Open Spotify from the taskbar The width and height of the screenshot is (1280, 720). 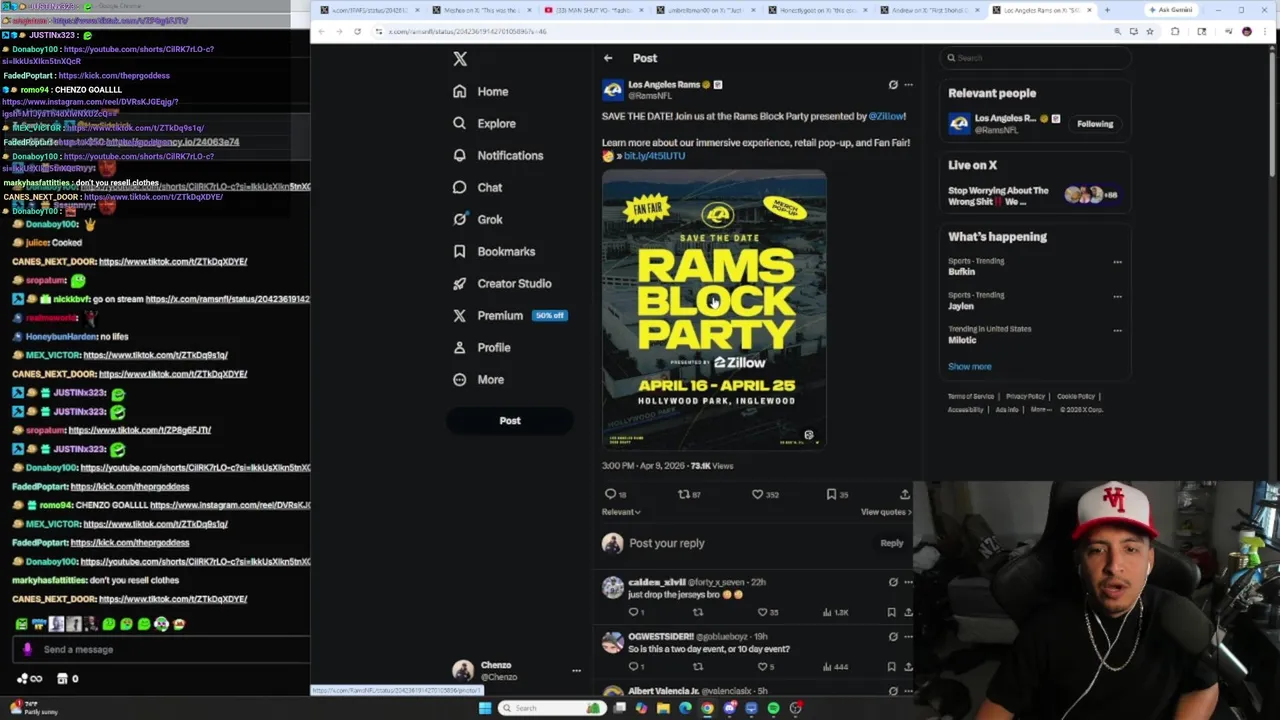[773, 708]
